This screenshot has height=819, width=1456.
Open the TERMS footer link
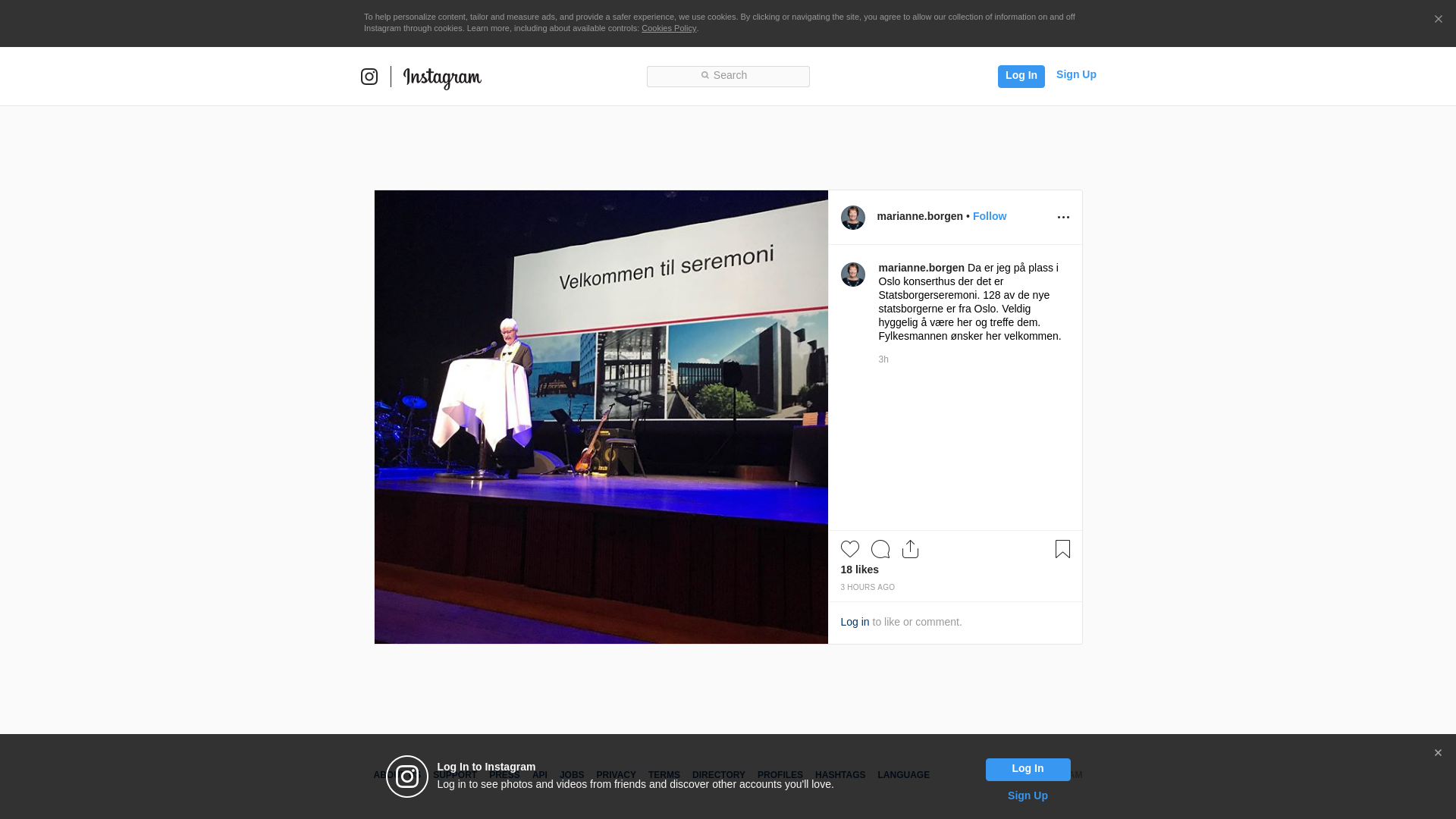(x=664, y=775)
